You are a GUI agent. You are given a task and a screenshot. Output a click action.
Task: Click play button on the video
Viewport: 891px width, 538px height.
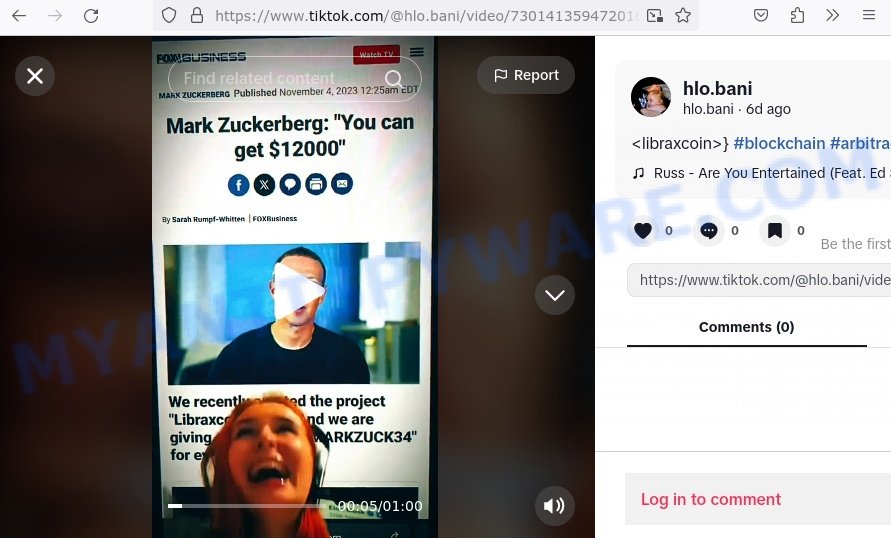click(299, 291)
